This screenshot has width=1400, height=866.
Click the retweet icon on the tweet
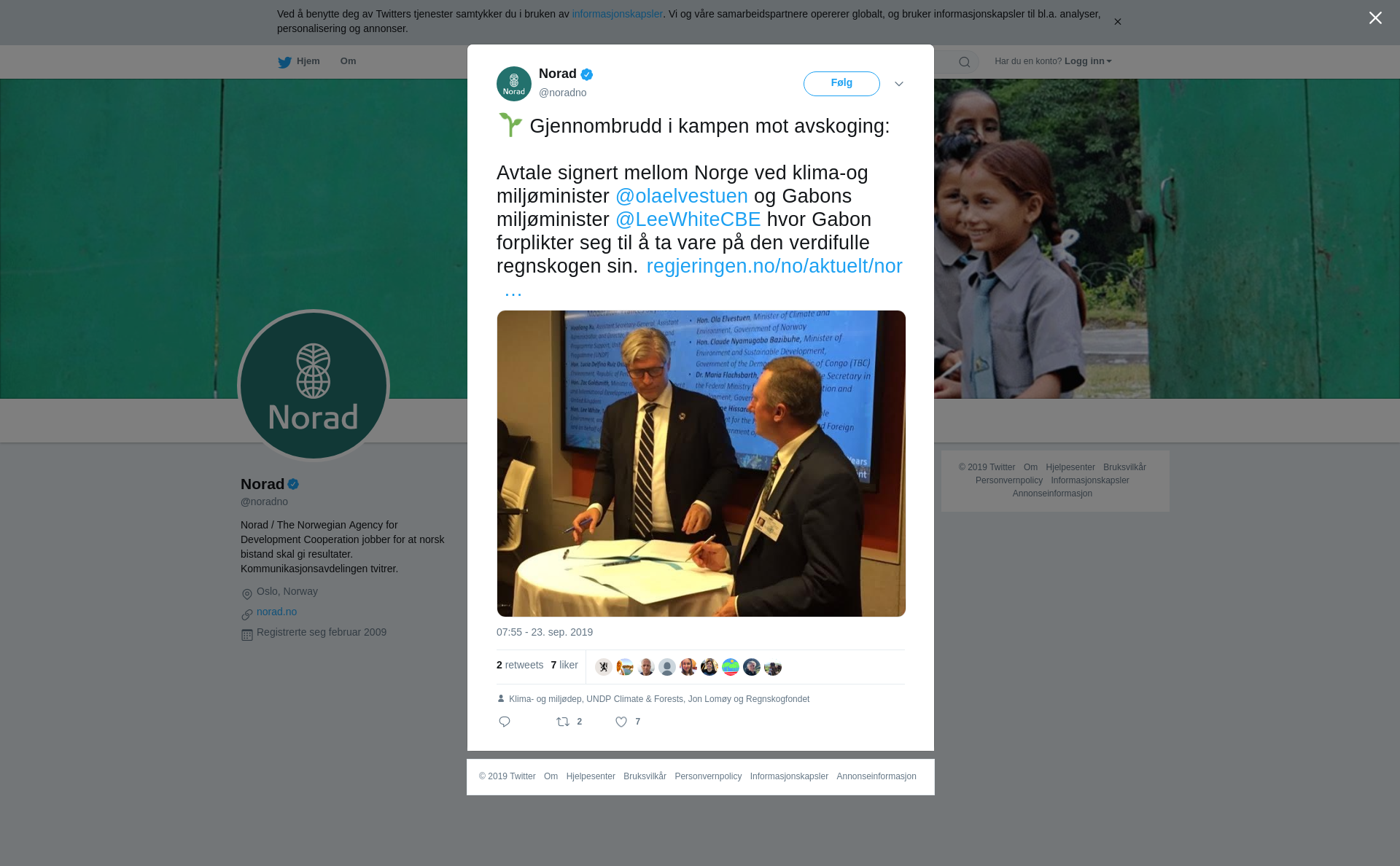tap(563, 722)
